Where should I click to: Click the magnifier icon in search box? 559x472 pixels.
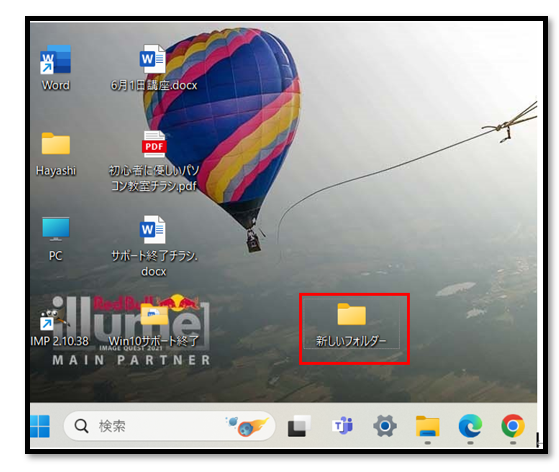[x=81, y=426]
